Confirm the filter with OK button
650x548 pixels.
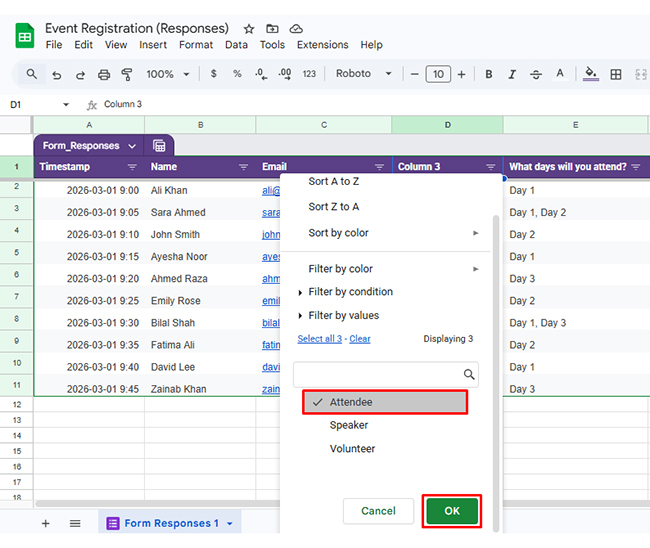[x=452, y=511]
